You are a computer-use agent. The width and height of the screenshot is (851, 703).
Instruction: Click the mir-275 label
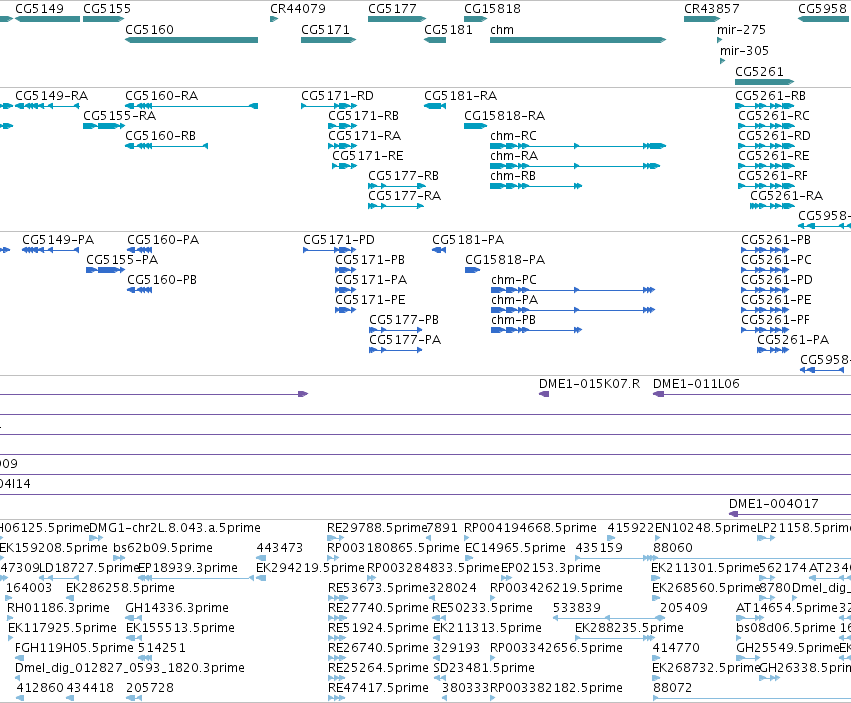click(x=741, y=30)
